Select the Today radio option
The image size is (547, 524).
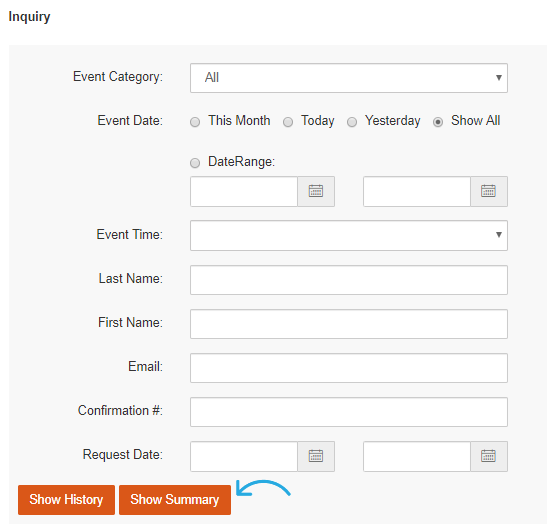coord(288,122)
